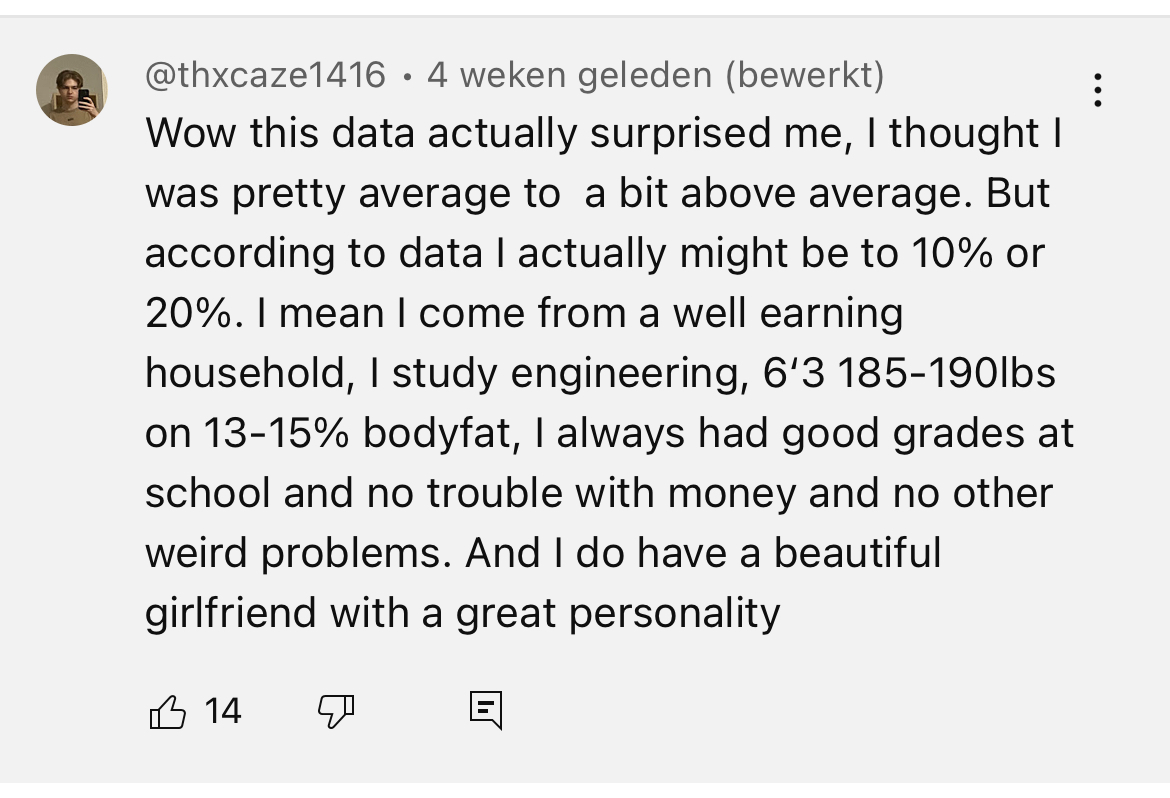Viewport: 1170px width, 798px height.
Task: Tap the like count number 14
Action: tap(222, 711)
